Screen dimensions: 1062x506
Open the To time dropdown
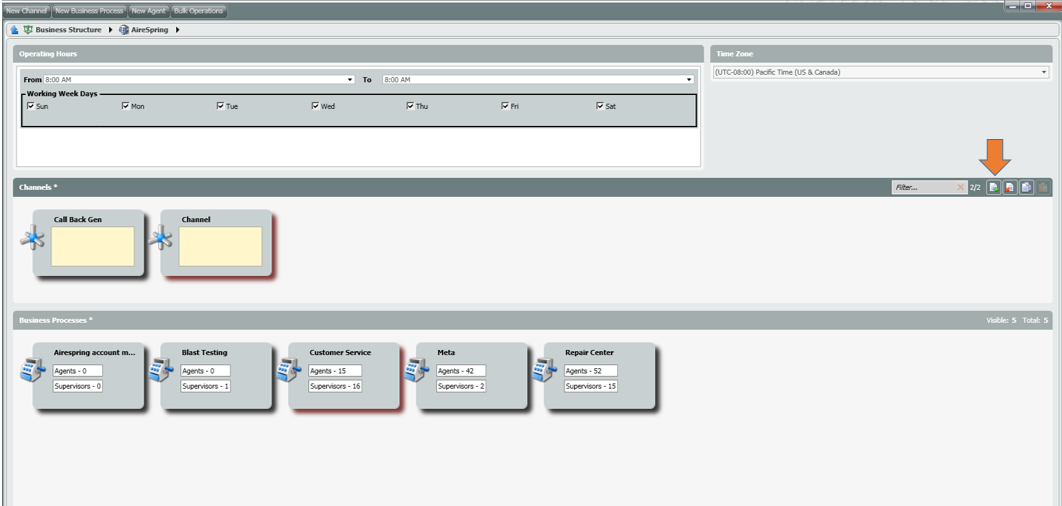[689, 79]
